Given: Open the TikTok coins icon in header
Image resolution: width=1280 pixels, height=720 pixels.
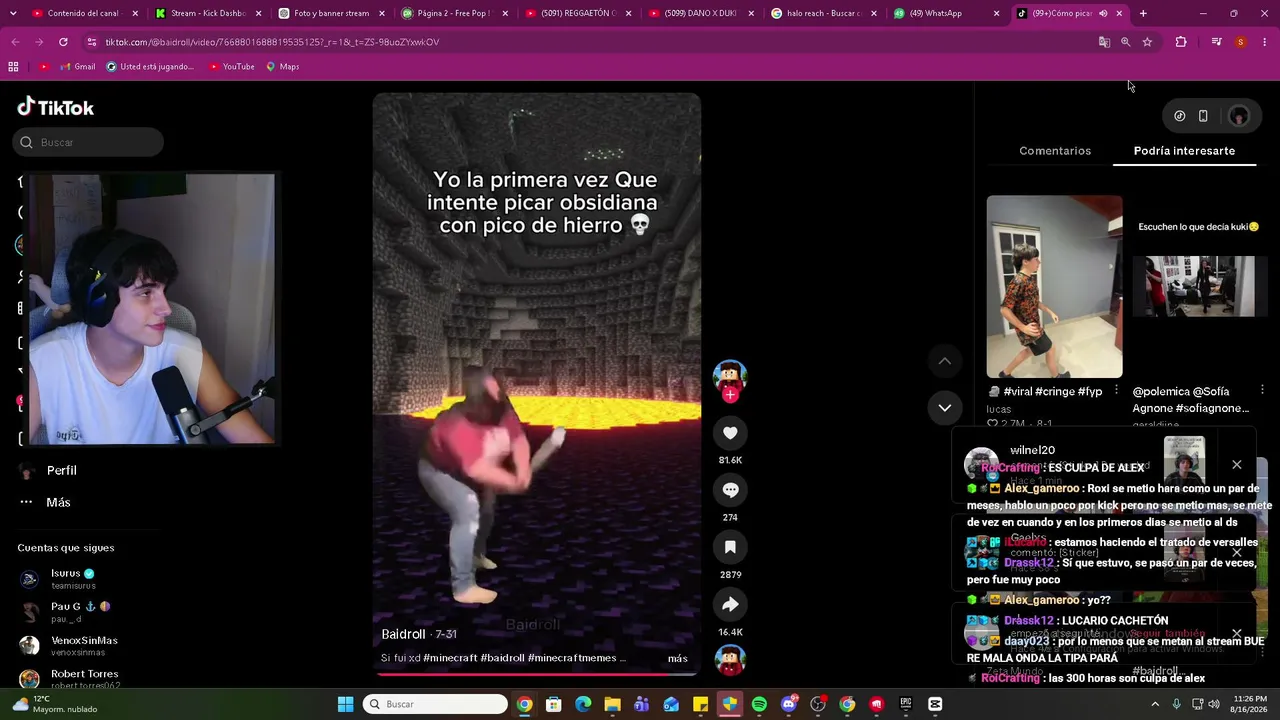Looking at the screenshot, I should coord(1180,116).
